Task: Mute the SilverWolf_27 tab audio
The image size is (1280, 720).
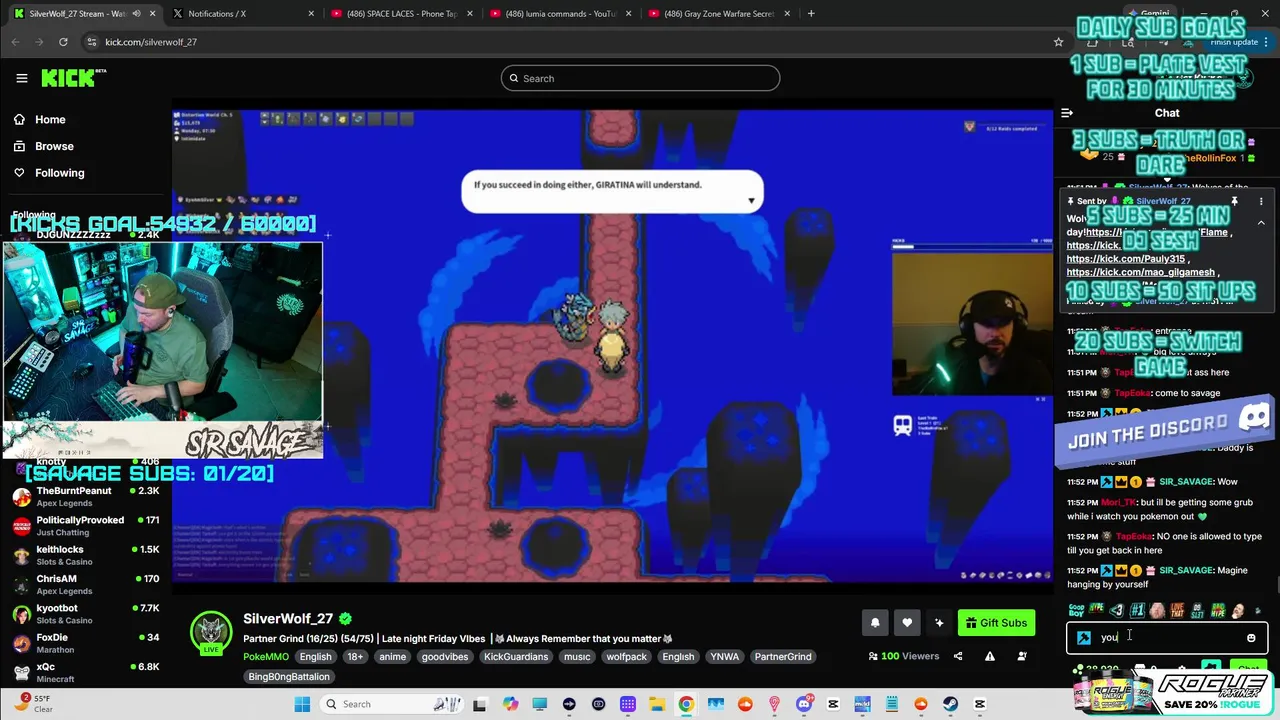Action: (x=137, y=14)
